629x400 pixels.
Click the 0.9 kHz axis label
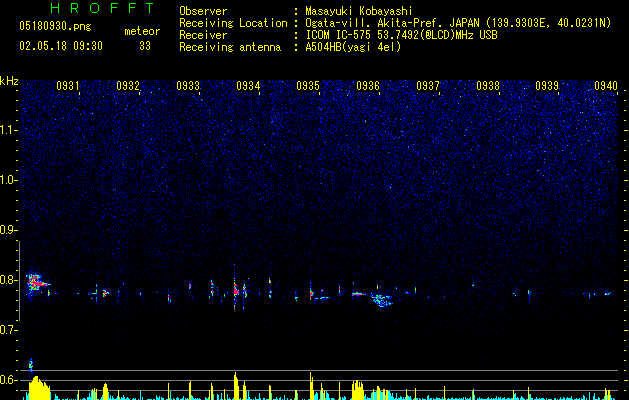(x=8, y=229)
